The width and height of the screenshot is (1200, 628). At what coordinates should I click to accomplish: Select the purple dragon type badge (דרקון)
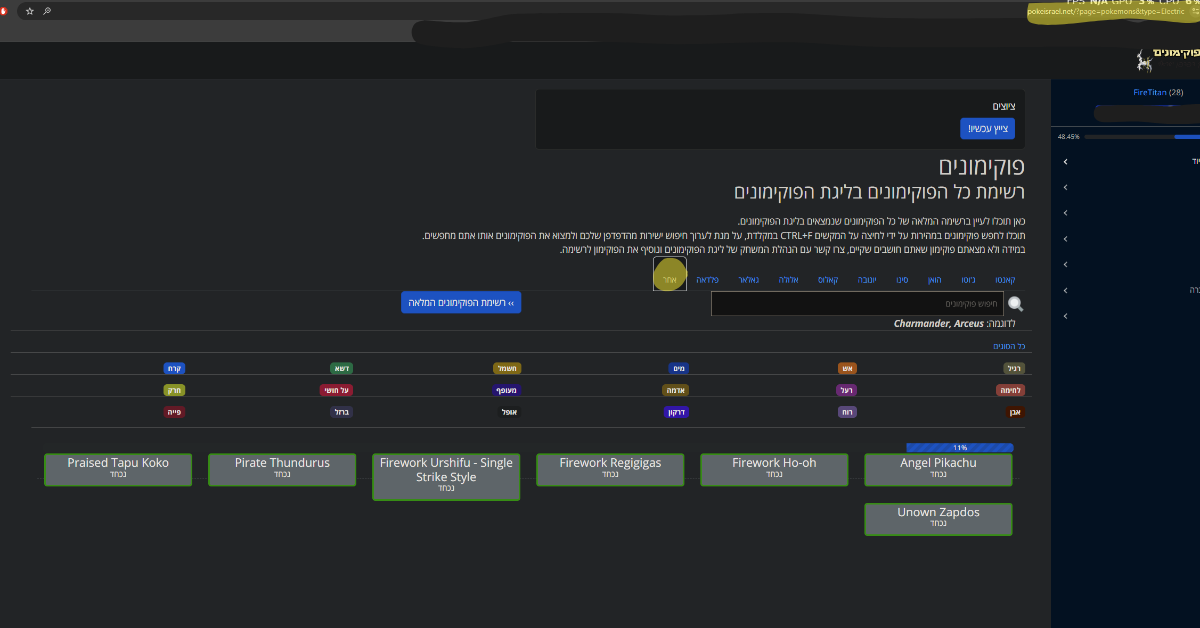[x=676, y=412]
